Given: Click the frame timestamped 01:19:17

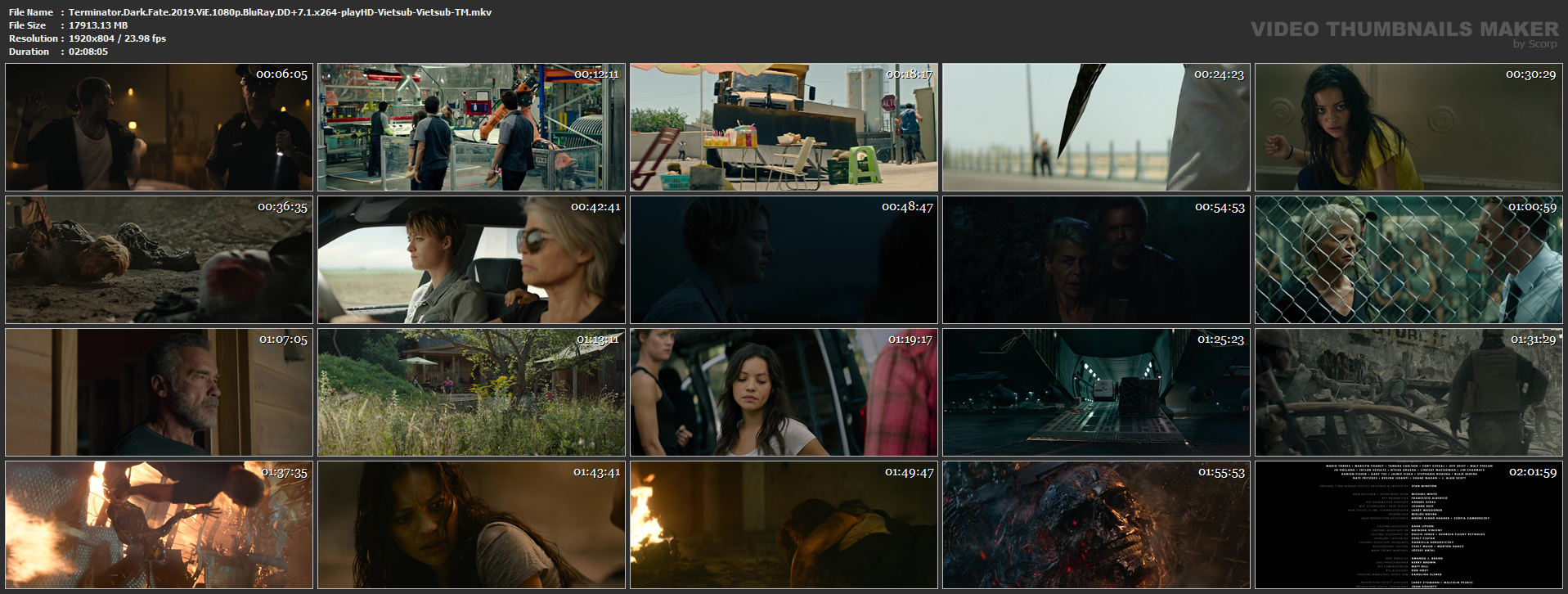Looking at the screenshot, I should 784,393.
